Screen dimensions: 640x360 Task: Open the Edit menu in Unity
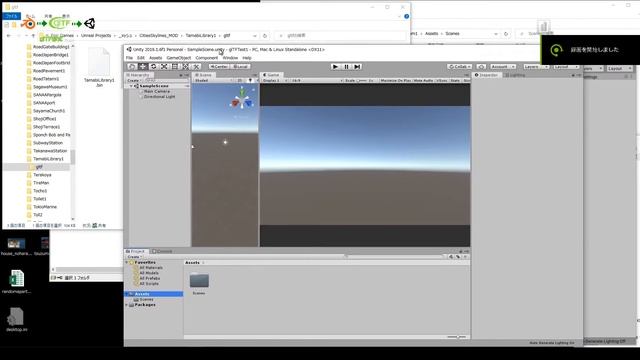[141, 58]
